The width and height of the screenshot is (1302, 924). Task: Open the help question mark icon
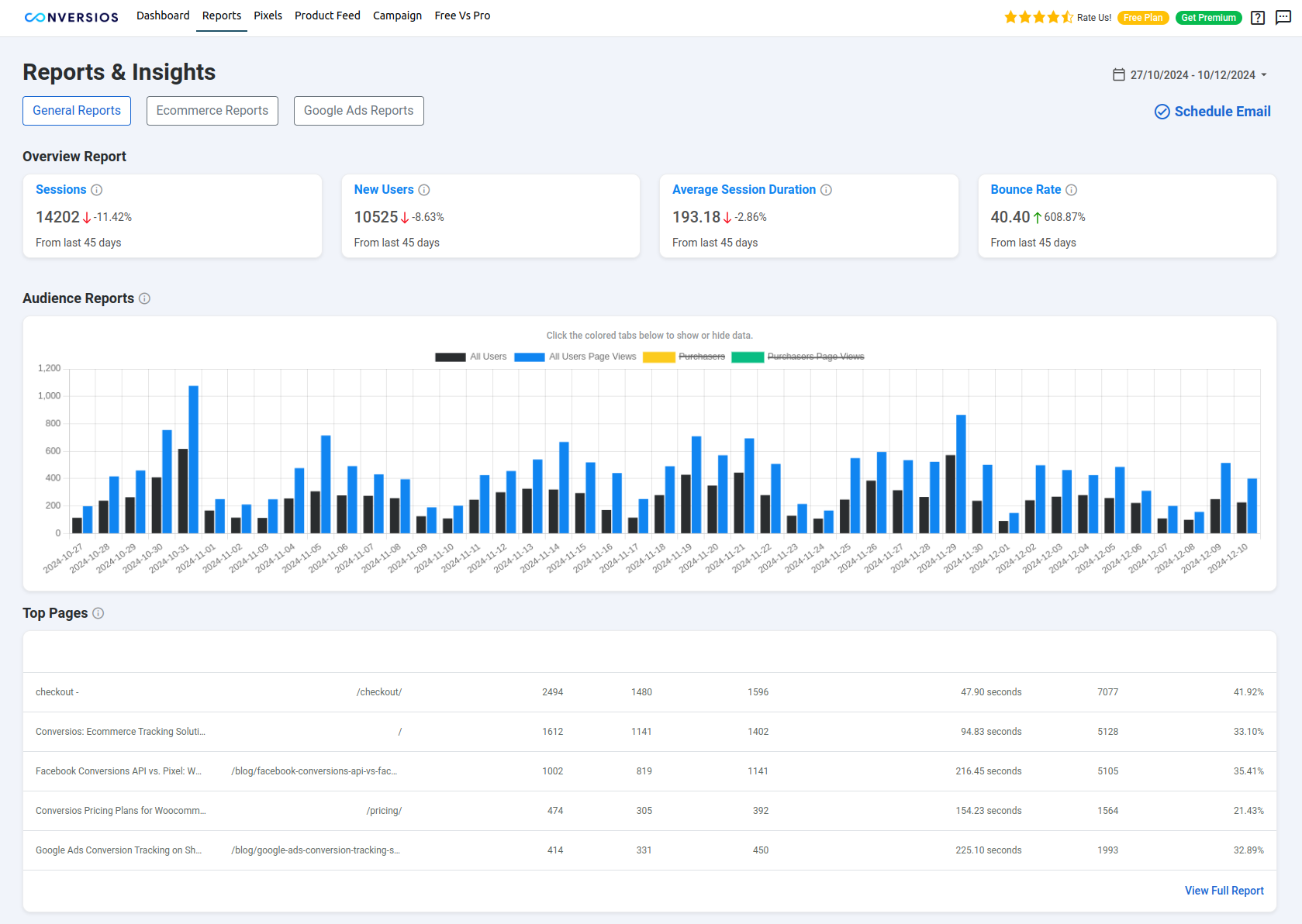click(1257, 18)
